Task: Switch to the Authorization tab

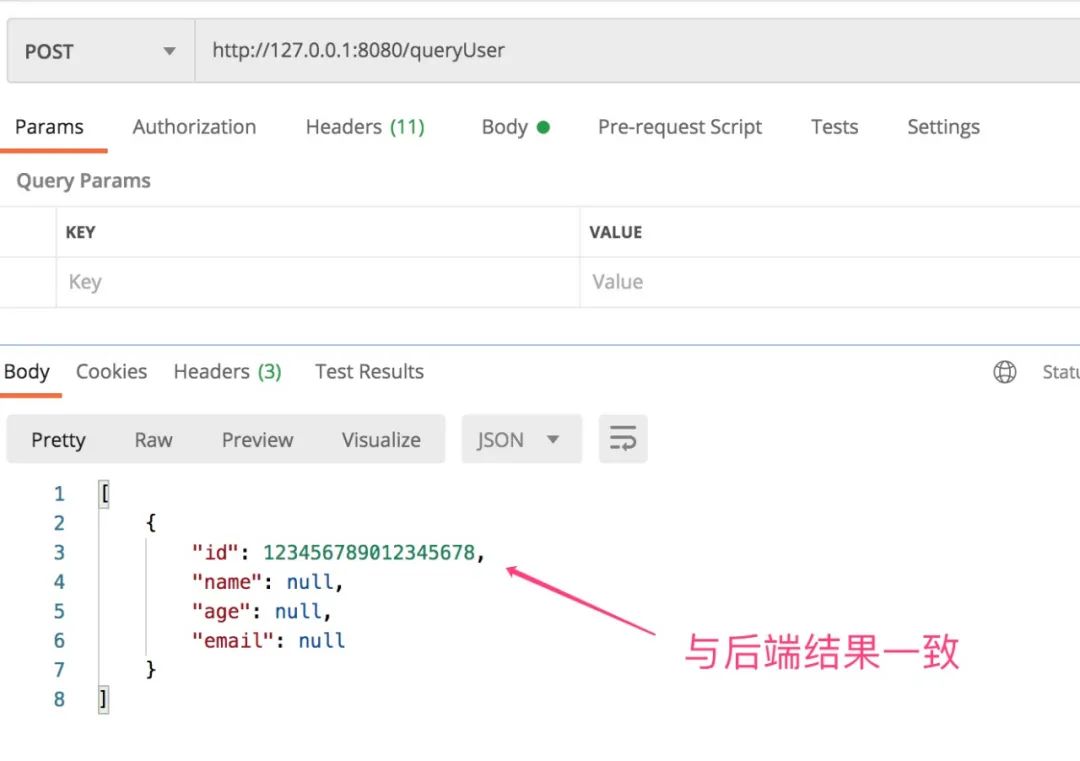Action: point(194,127)
